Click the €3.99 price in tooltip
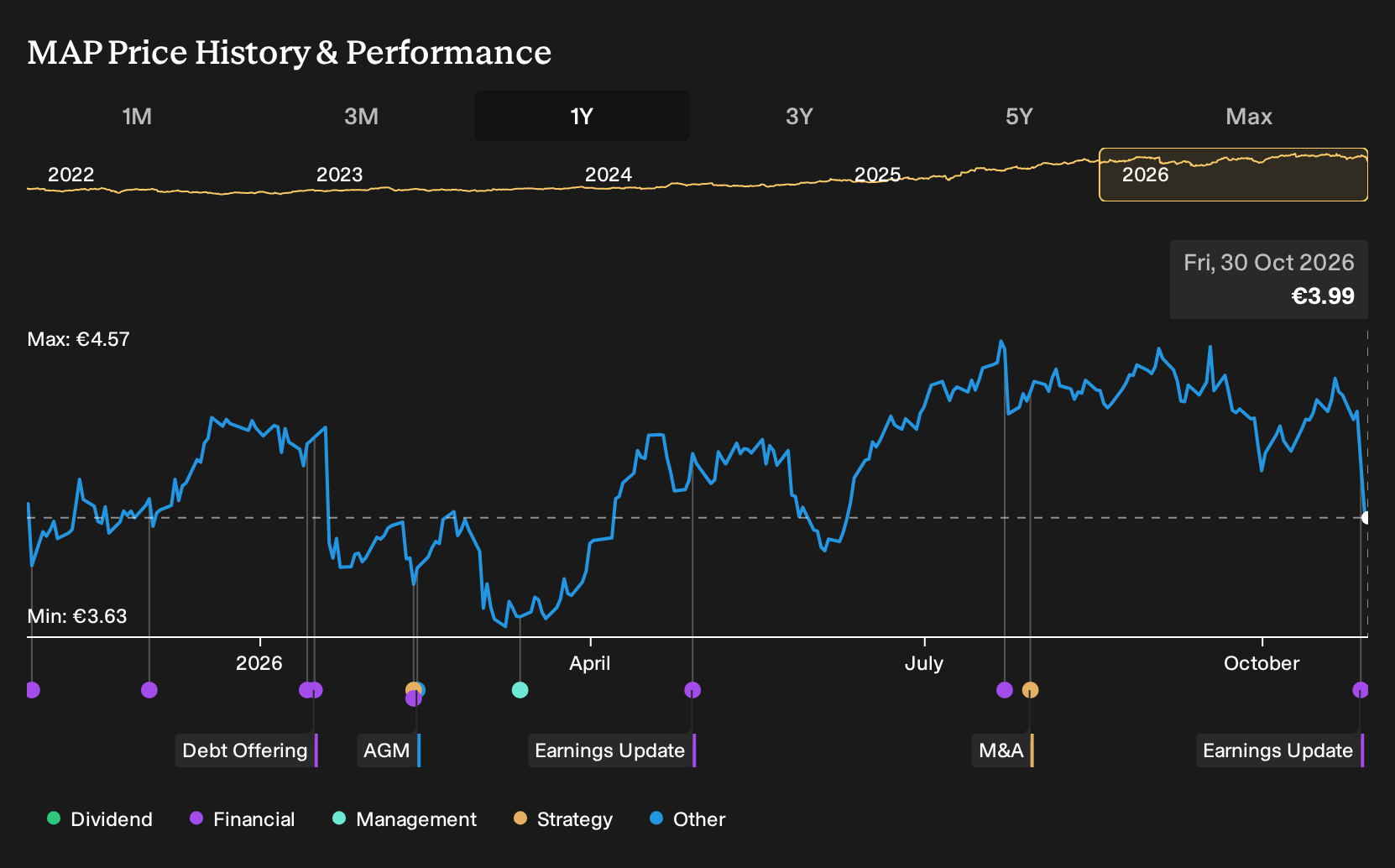1395x868 pixels. (1322, 296)
